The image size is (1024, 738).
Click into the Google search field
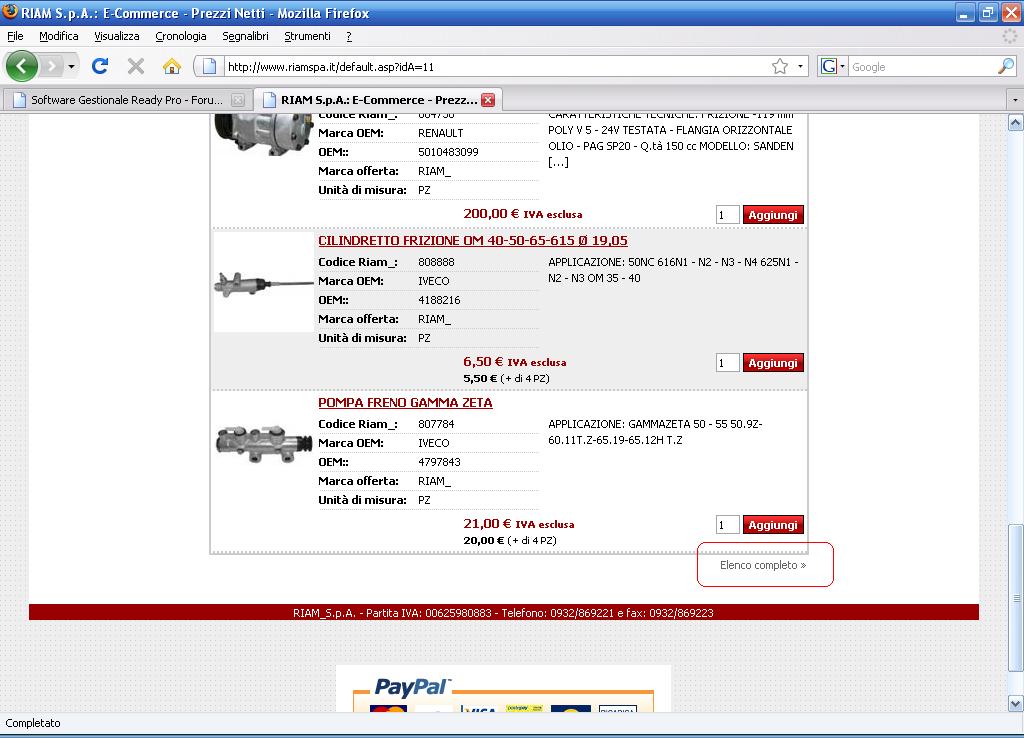click(923, 67)
